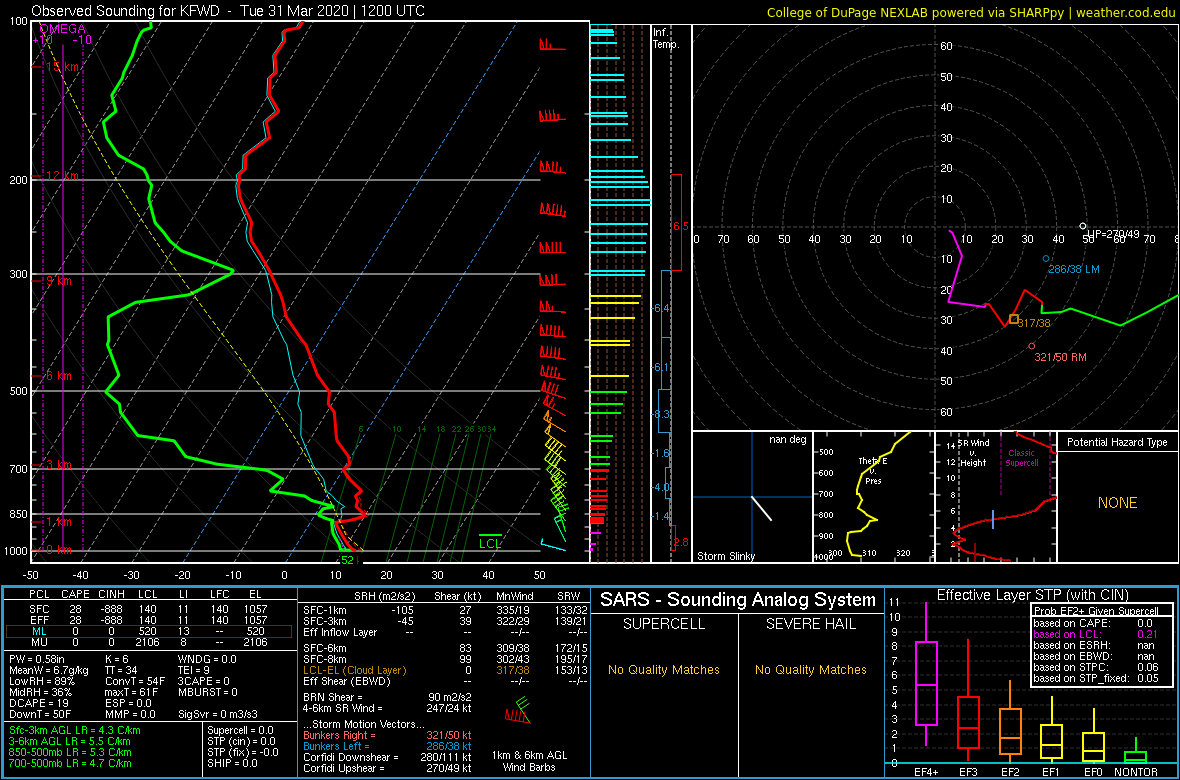Click the 'Storm Slinky' label
This screenshot has height=780, width=1180.
[726, 556]
